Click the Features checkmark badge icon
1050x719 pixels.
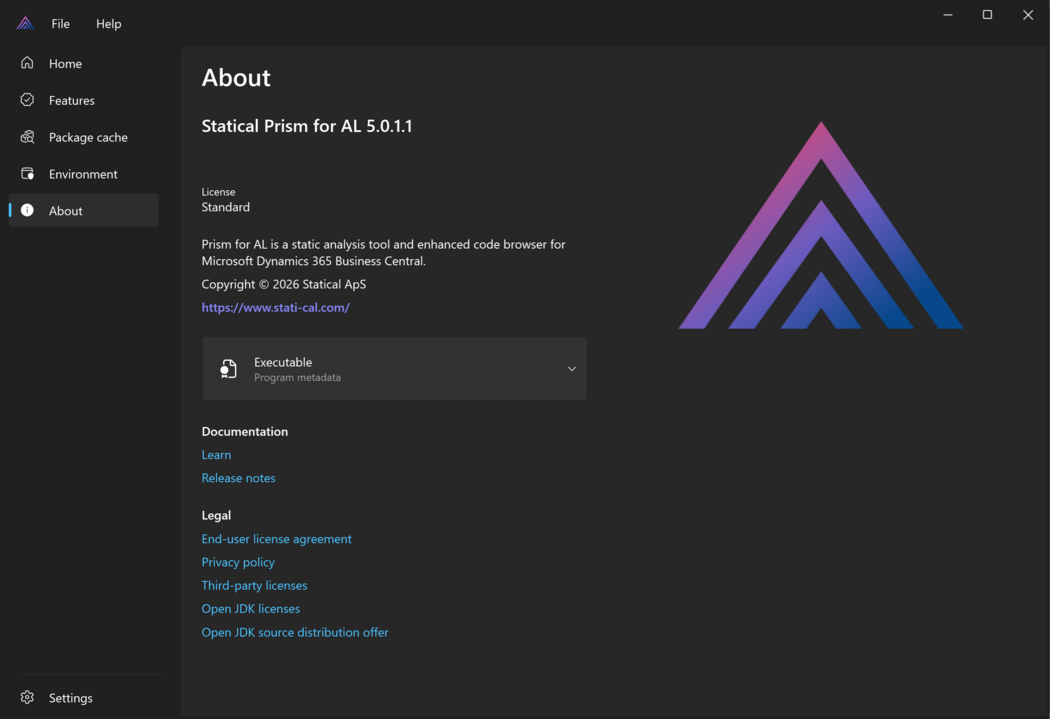(x=27, y=100)
